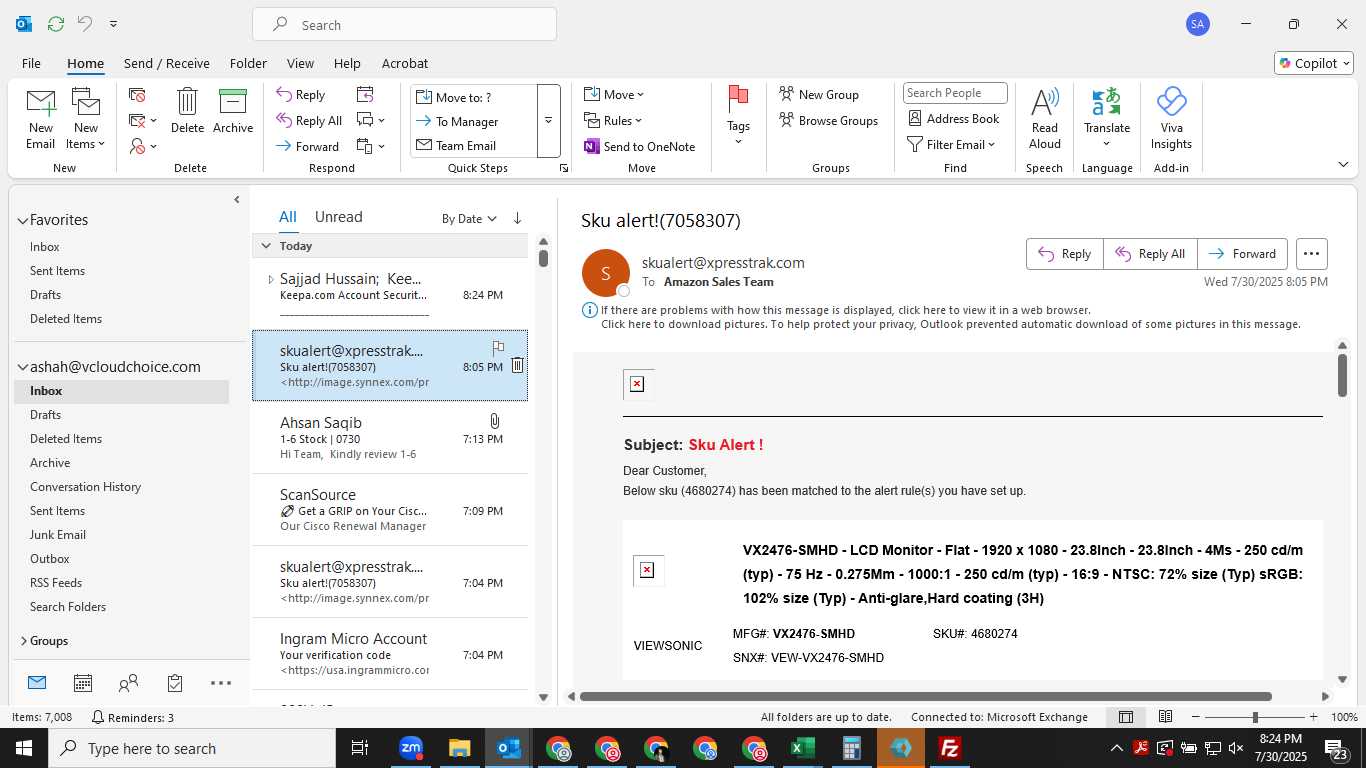Screen dimensions: 1366x768
Task: Open the File menu
Action: (x=31, y=63)
